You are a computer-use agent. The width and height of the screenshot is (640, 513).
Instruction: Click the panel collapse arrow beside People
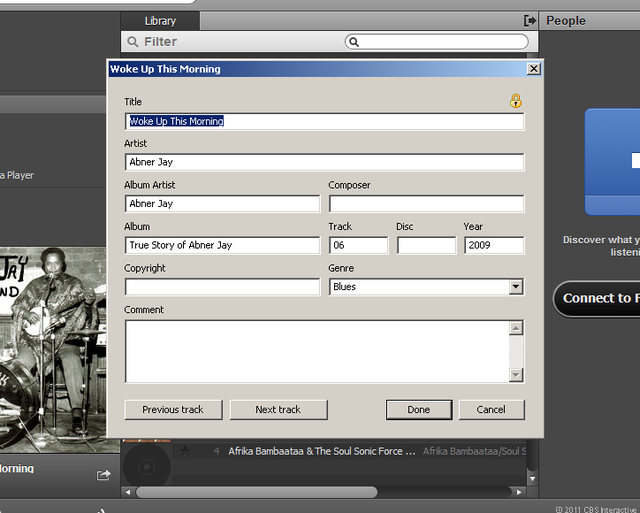coord(530,20)
